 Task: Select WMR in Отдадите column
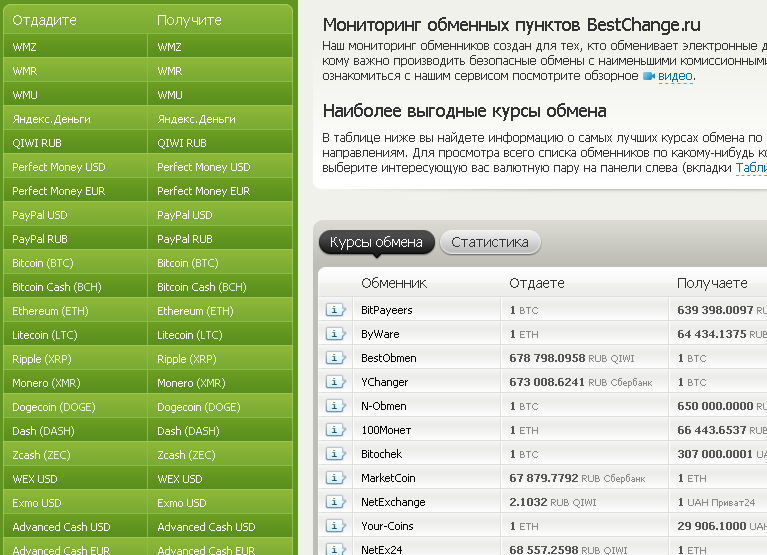75,70
